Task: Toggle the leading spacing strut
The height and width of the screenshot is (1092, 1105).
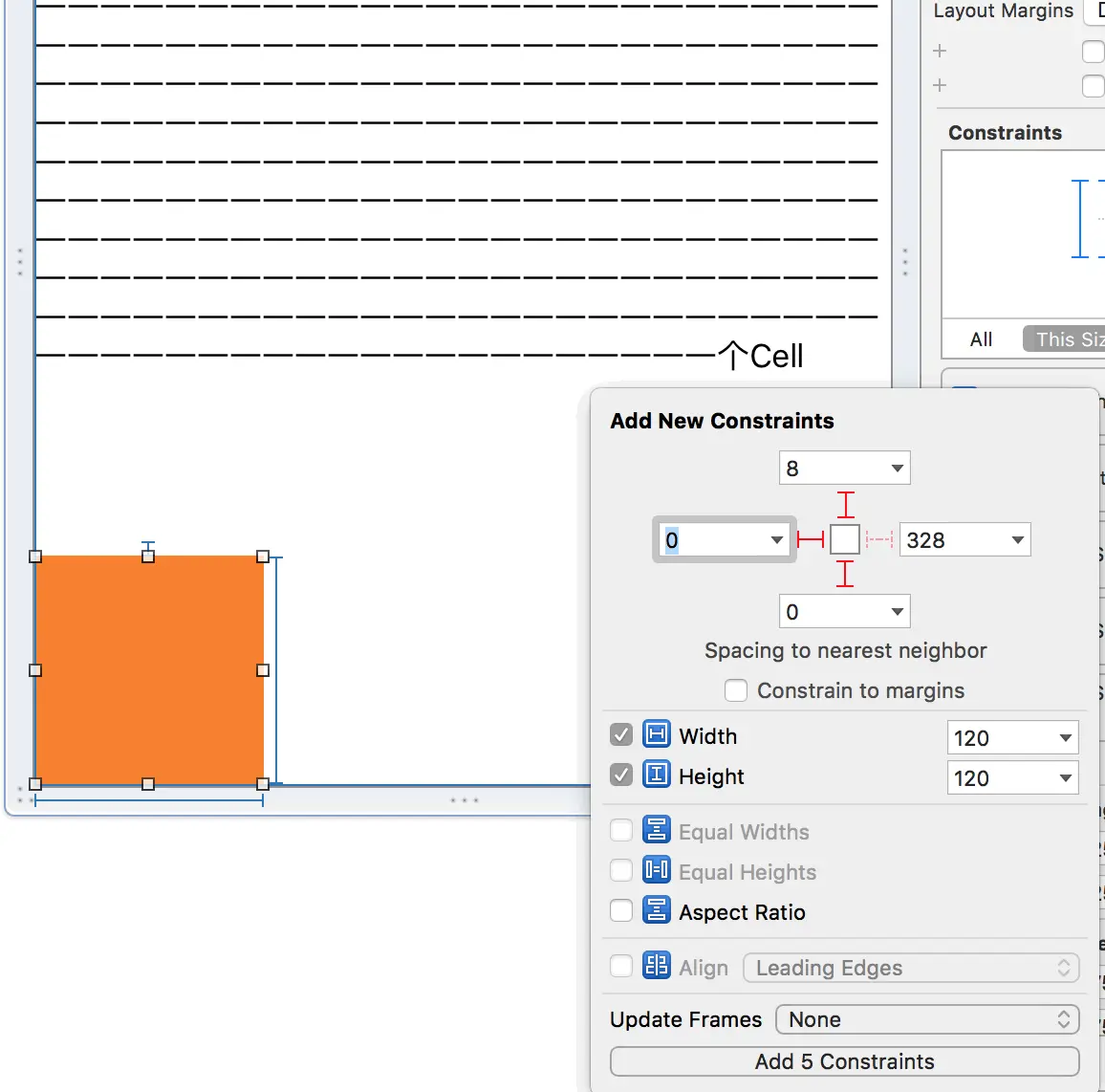Action: tap(811, 540)
